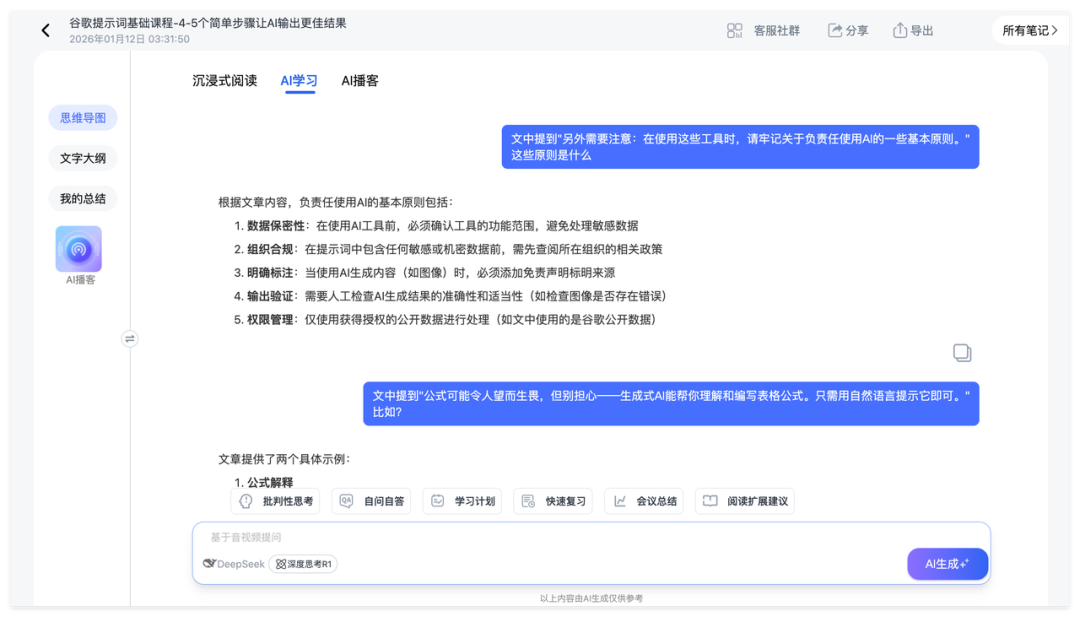Click the 学习计划 quick action
The width and height of the screenshot is (1080, 617).
coord(462,501)
